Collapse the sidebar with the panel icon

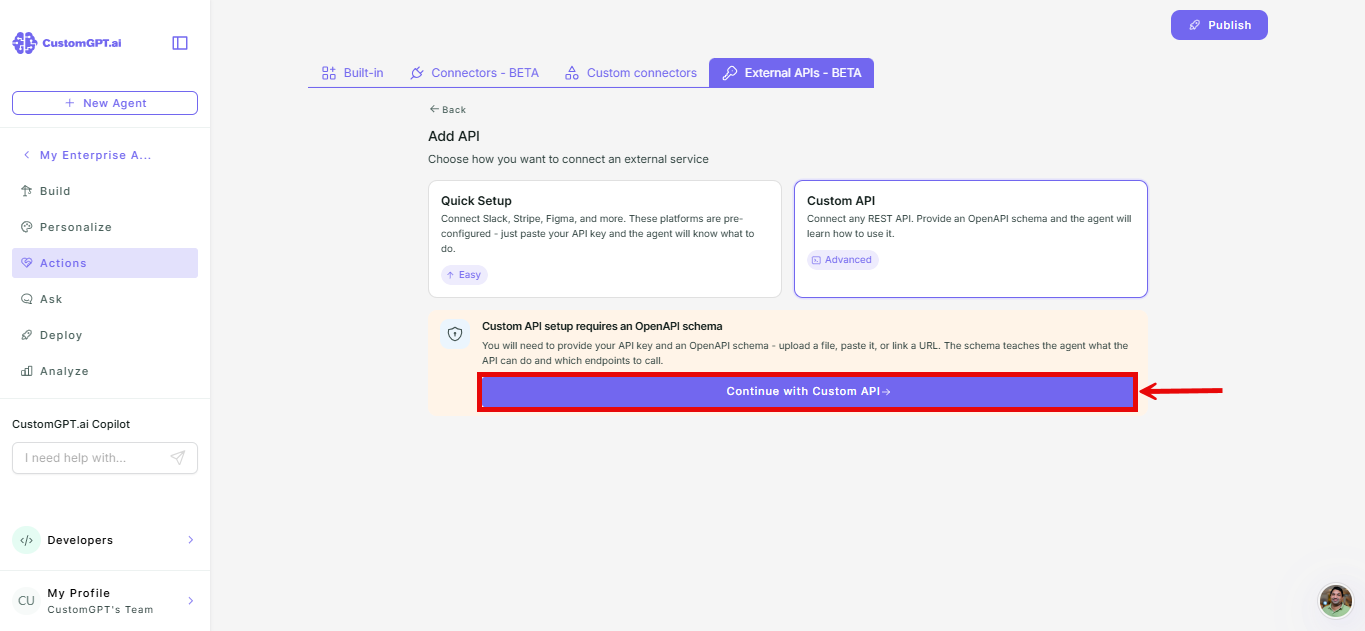pos(180,43)
